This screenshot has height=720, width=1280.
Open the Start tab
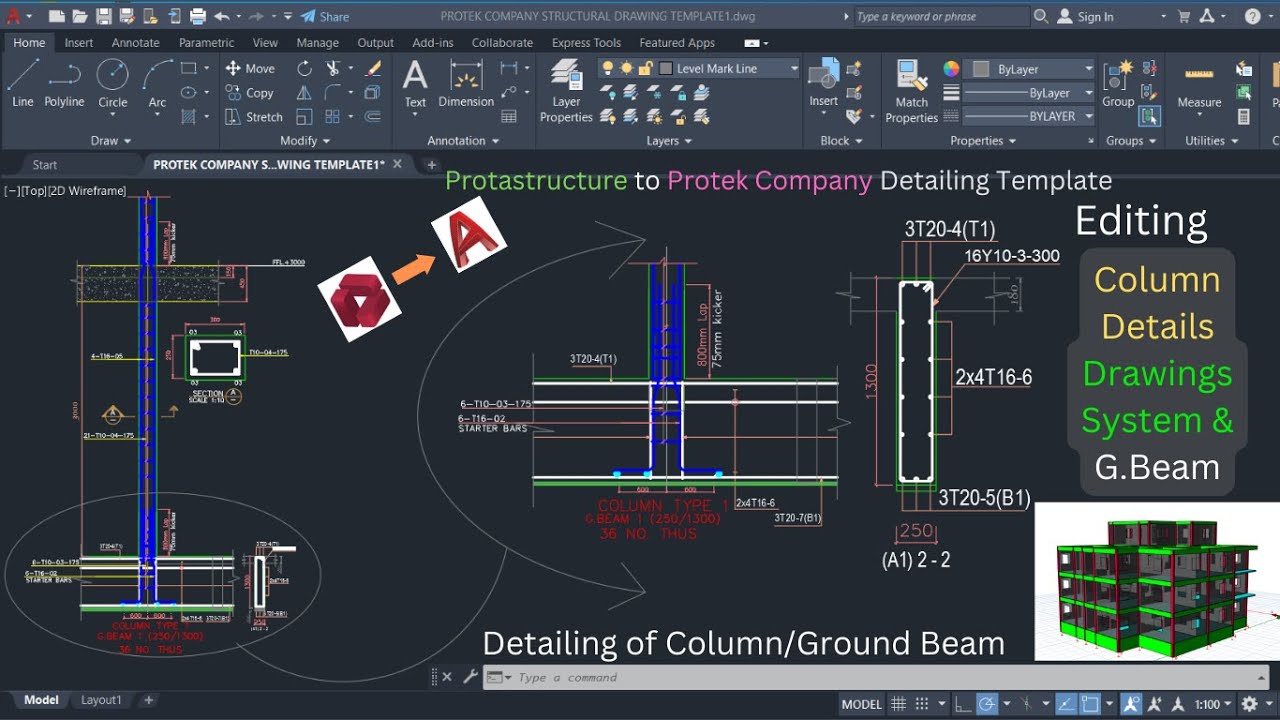click(x=45, y=165)
